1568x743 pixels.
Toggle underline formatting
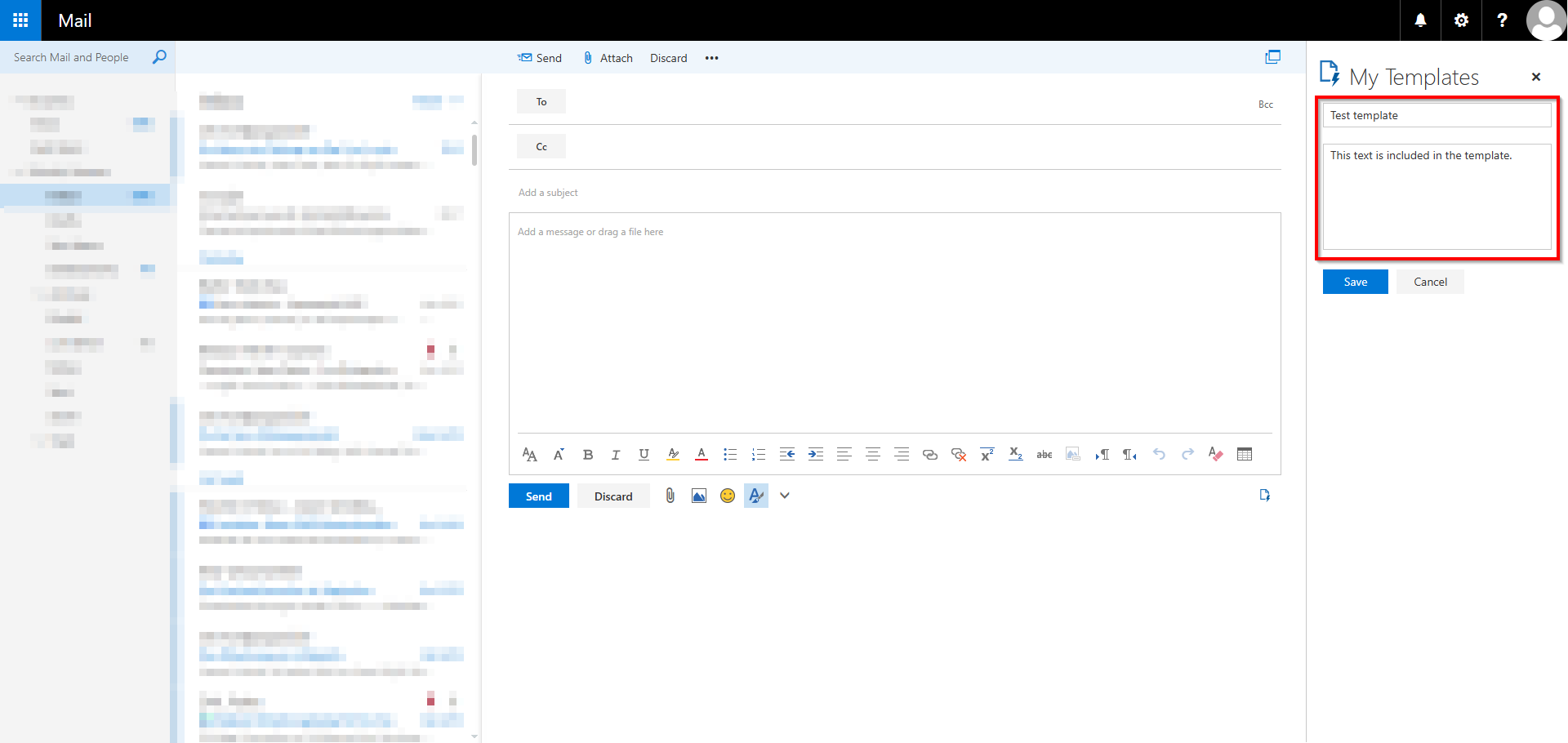point(644,454)
